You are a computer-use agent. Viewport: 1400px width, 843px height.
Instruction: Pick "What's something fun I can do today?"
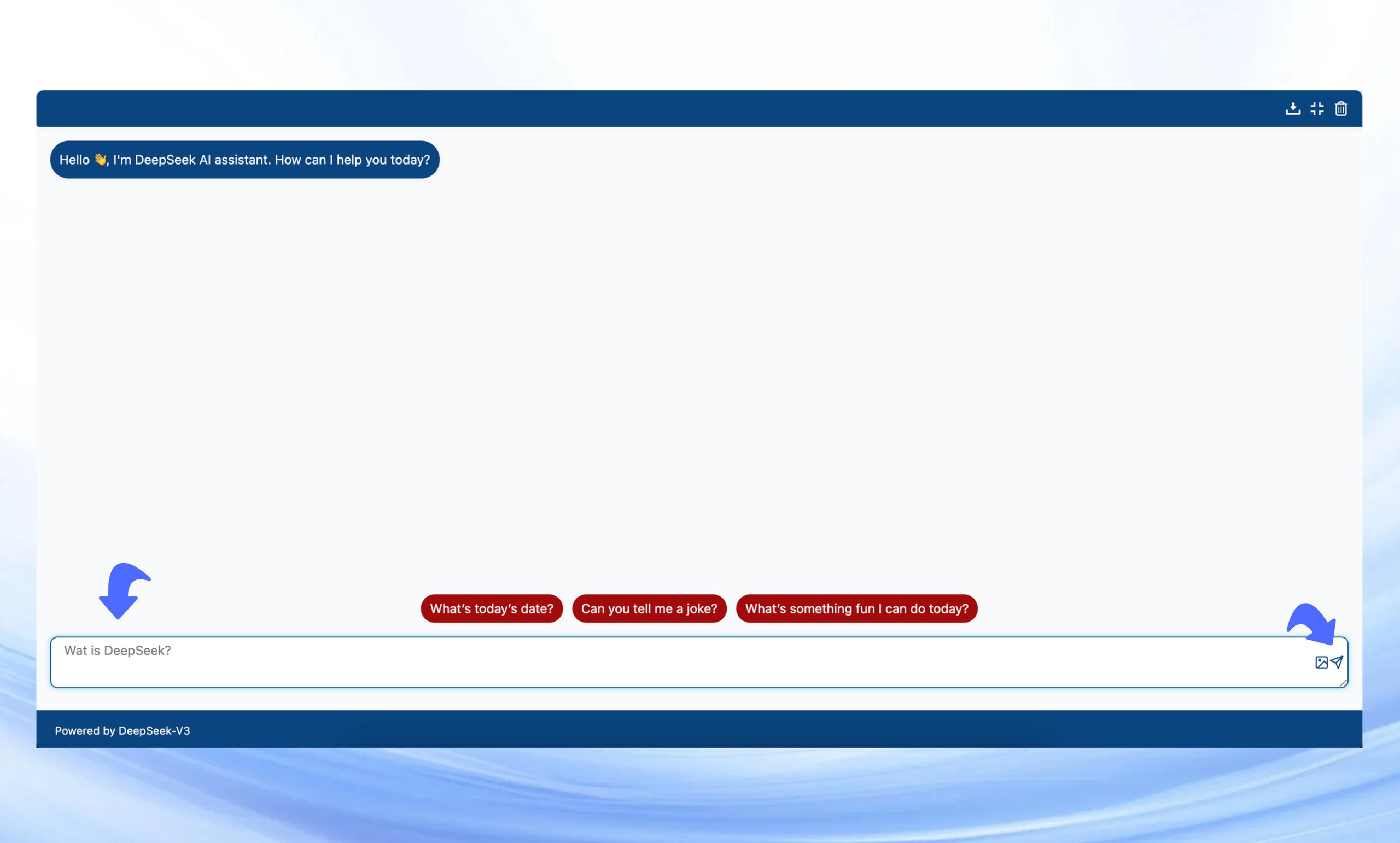point(856,608)
